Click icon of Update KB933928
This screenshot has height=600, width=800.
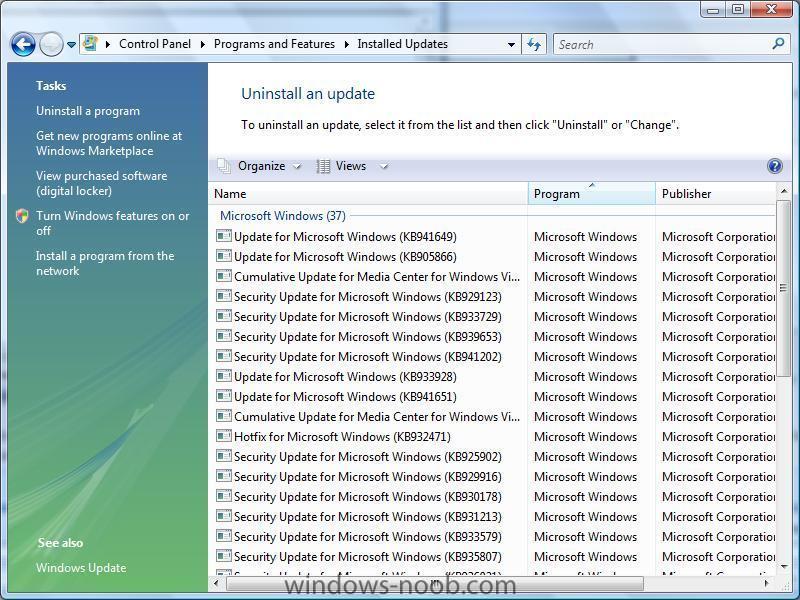tap(223, 376)
